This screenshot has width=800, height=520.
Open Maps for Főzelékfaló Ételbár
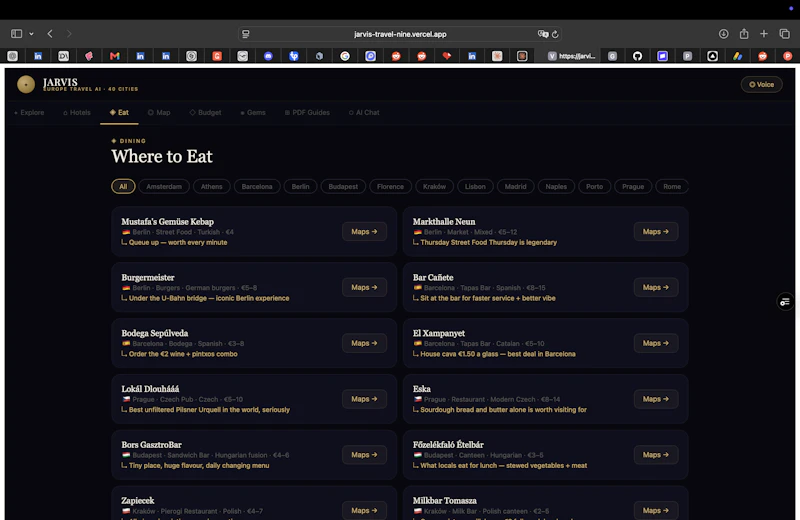[656, 455]
